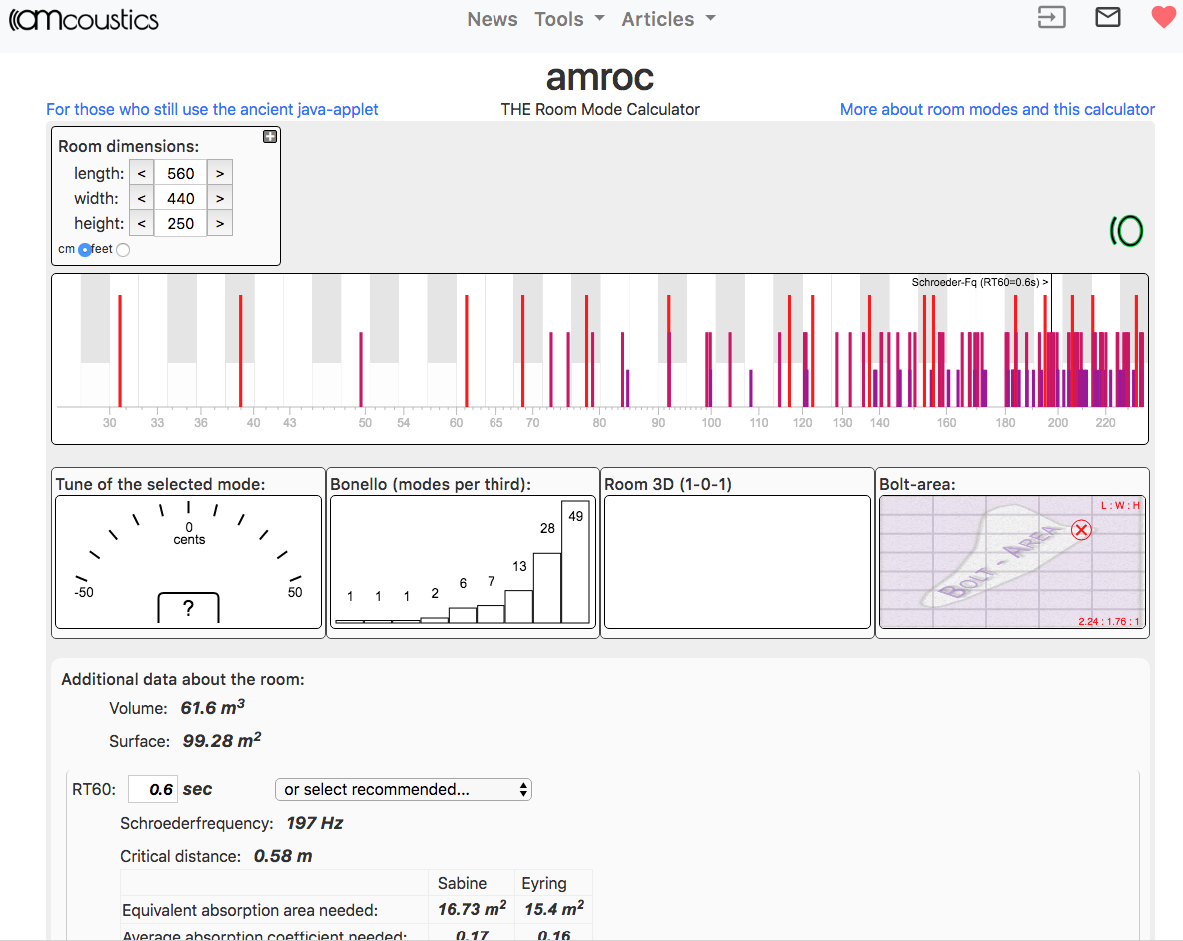The image size is (1183, 941).
Task: Click the Eyring absorption area 15.4 m²
Action: click(x=555, y=909)
